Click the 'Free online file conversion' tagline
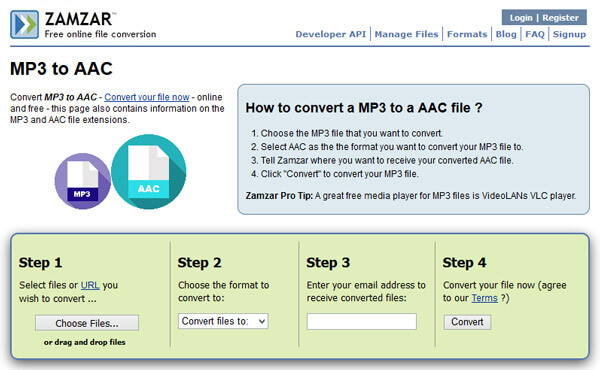Viewport: 600px width, 370px height. [x=100, y=34]
